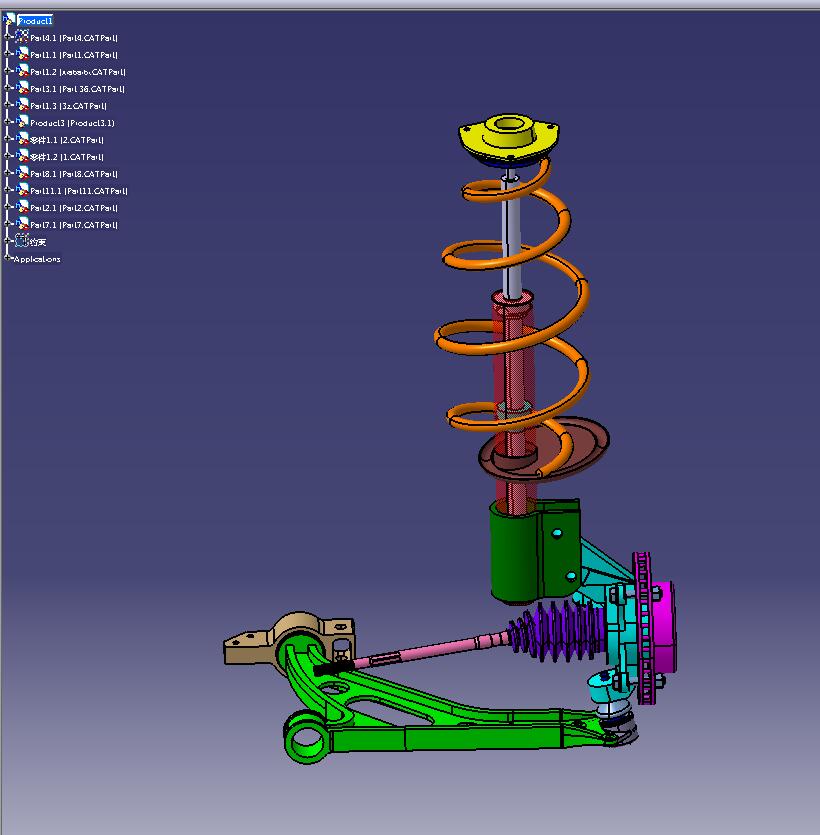Select the Part1.2 tree label

click(78, 72)
